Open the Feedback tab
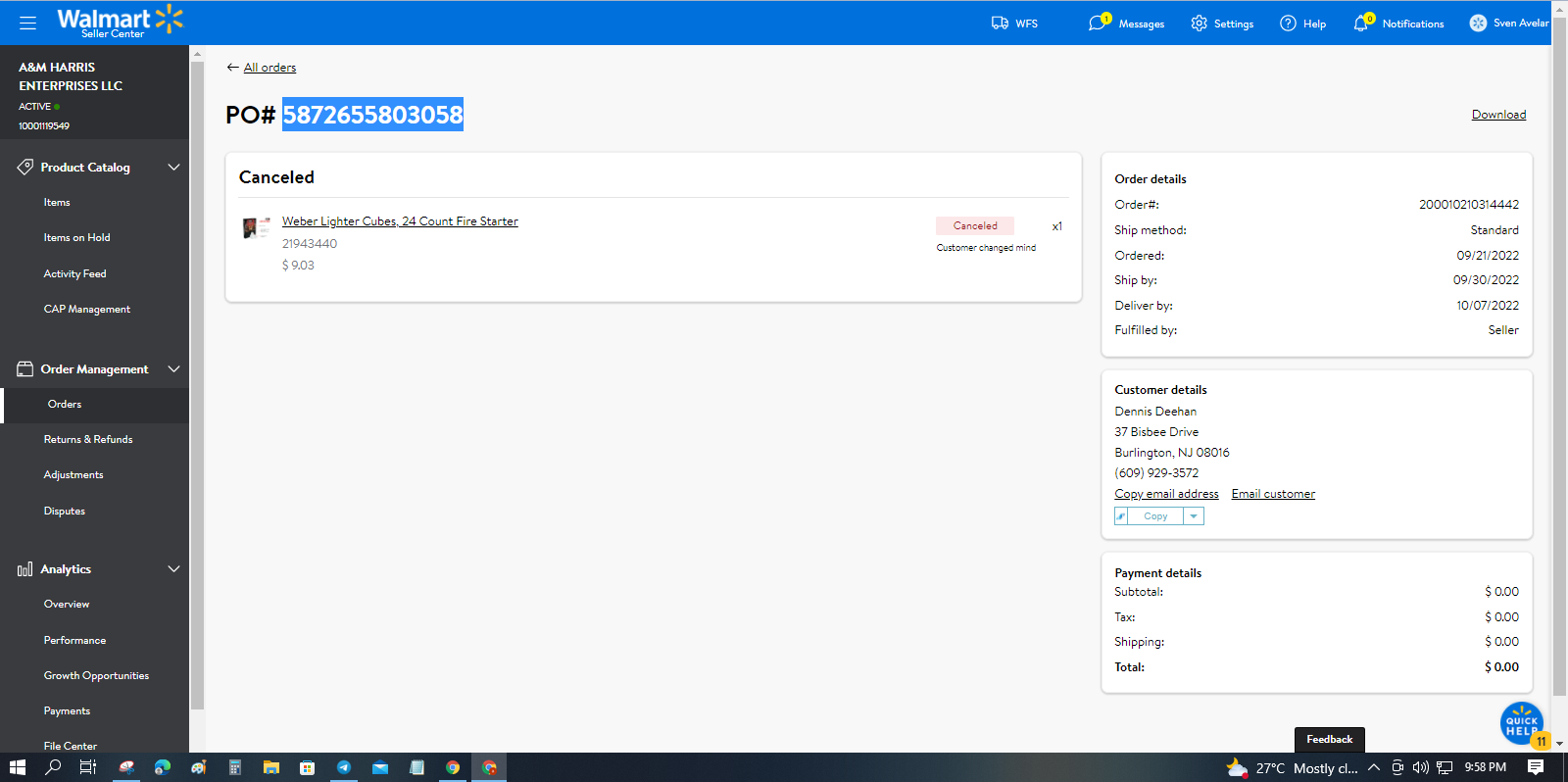Image resolution: width=1568 pixels, height=782 pixels. click(1329, 740)
